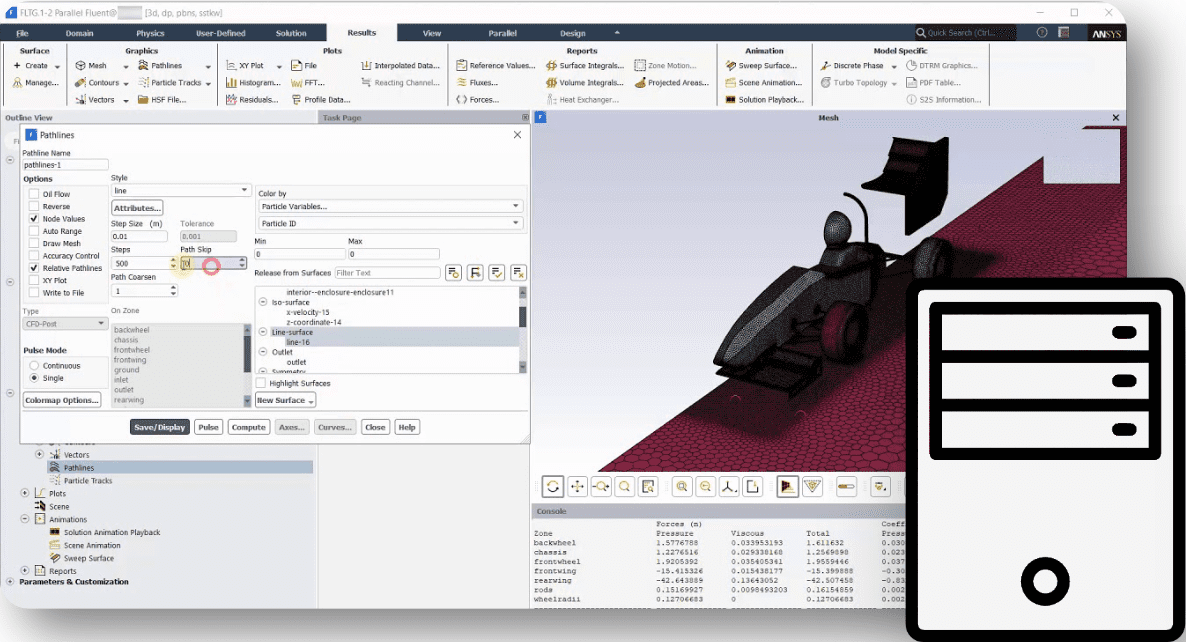
Task: Enable the Oil Flow checkbox
Action: (34, 194)
